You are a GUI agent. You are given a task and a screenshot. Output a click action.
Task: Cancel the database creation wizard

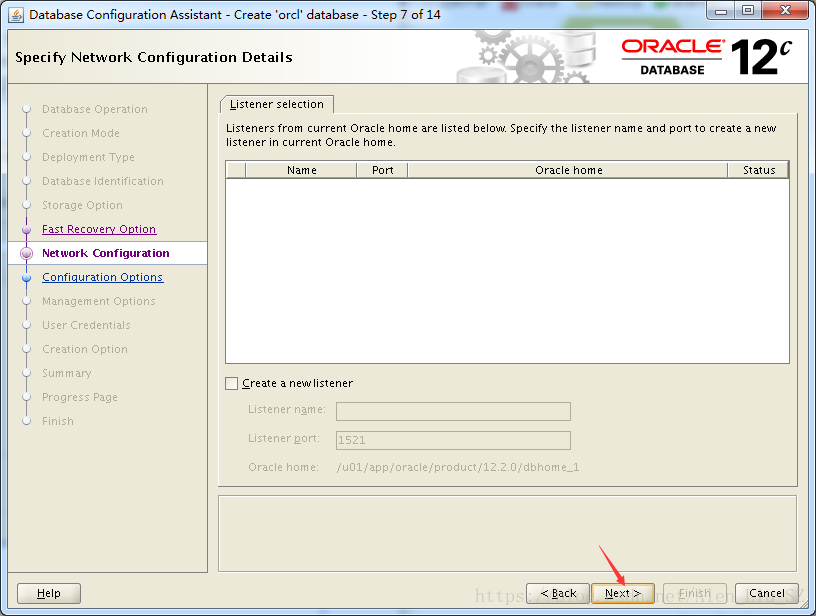coord(767,593)
